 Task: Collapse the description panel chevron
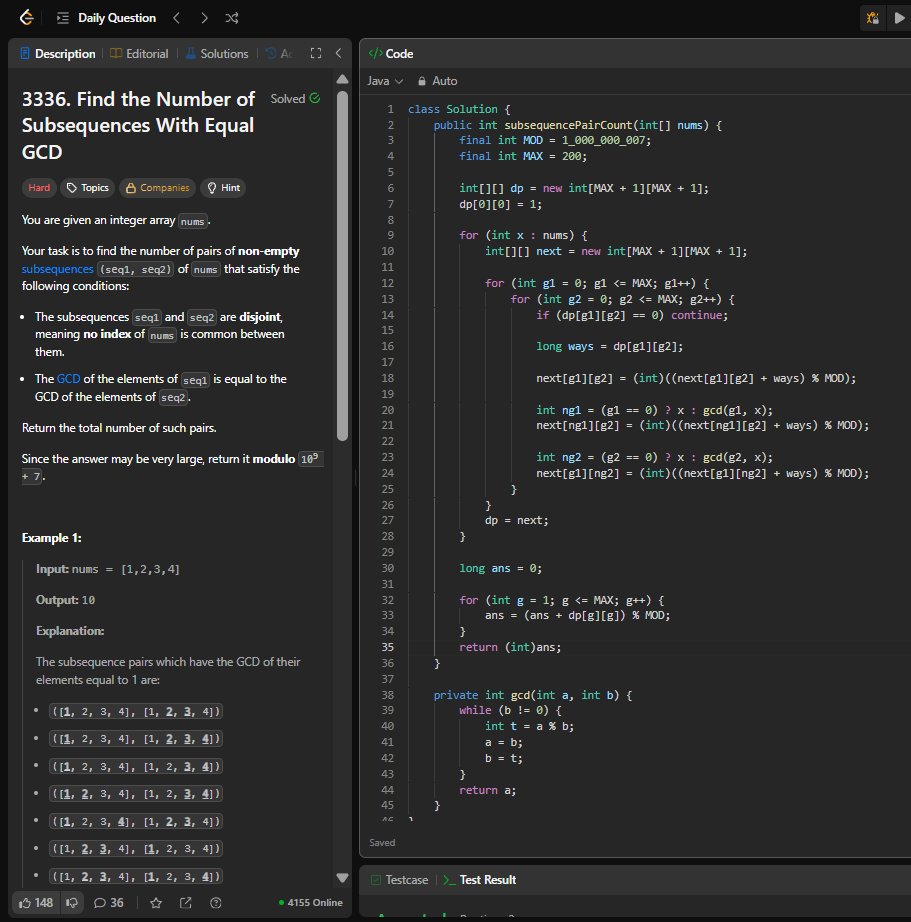339,54
